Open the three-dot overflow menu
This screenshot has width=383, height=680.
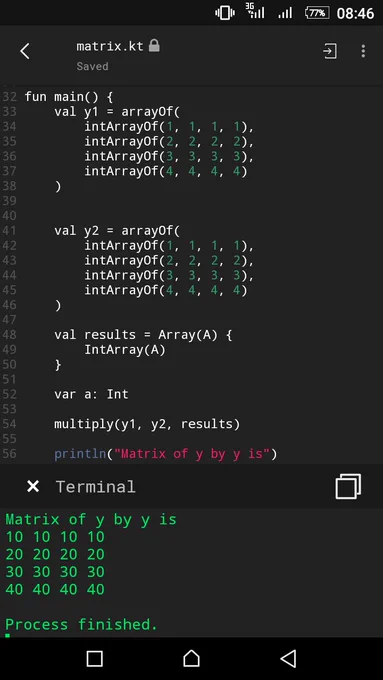[363, 51]
